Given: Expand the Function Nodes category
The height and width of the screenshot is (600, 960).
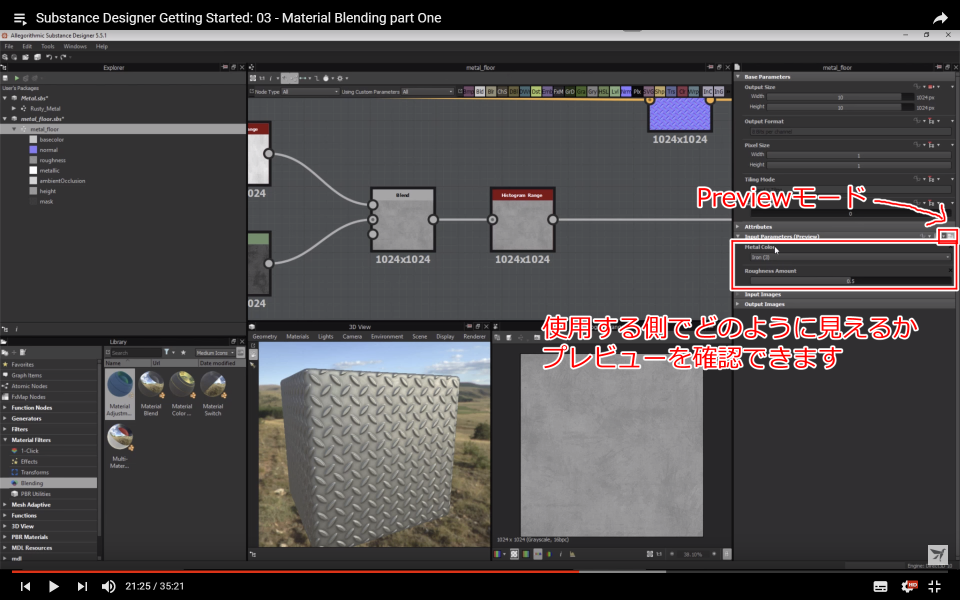Looking at the screenshot, I should coord(6,408).
